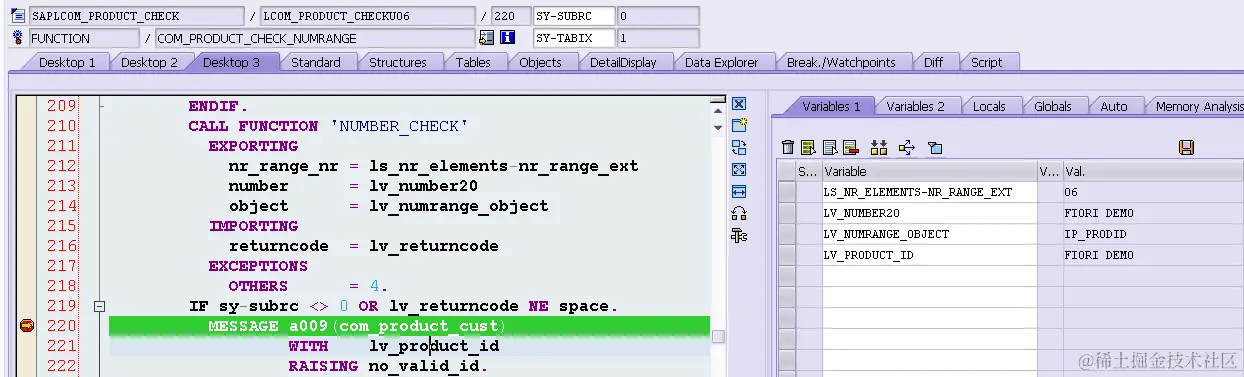1244x377 pixels.
Task: Open the Structures tab
Action: (398, 62)
